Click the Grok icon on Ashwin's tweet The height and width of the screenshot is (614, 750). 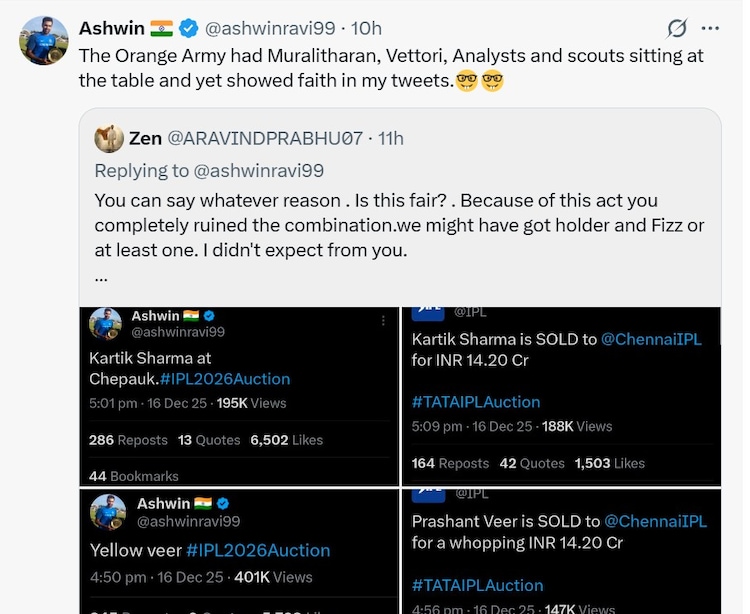(677, 28)
